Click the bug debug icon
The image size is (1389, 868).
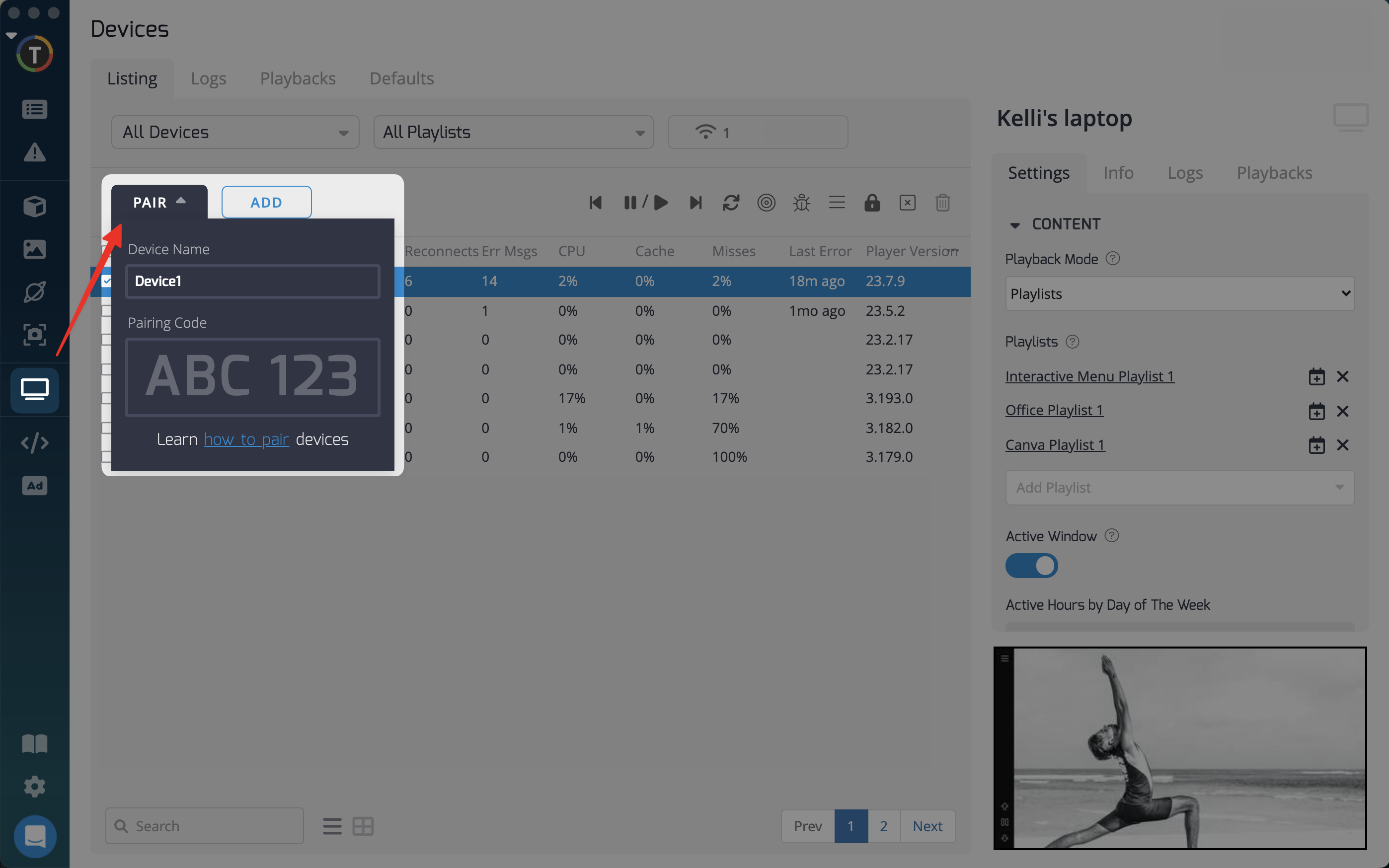[x=801, y=203]
